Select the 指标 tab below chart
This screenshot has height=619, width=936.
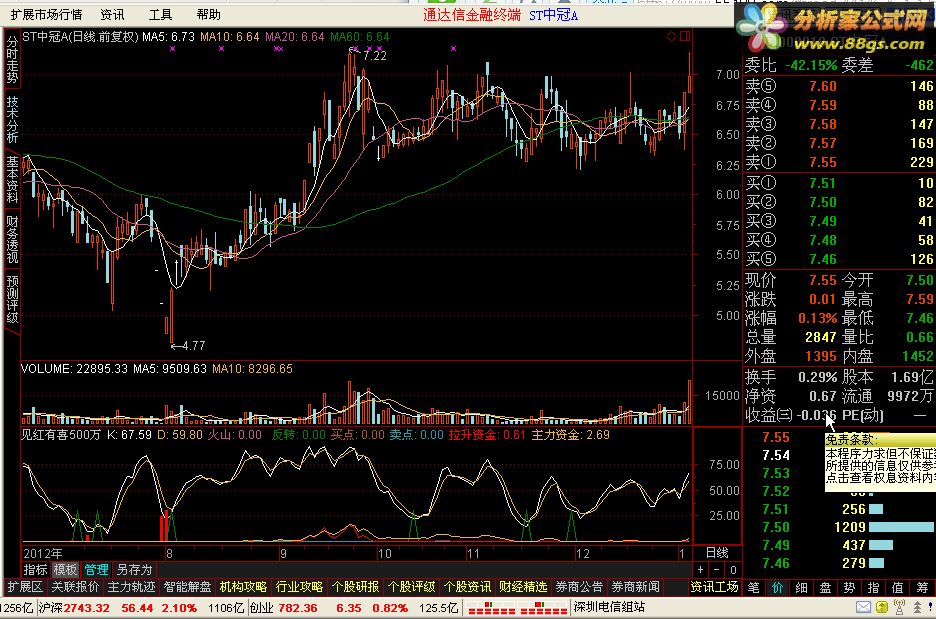35,569
